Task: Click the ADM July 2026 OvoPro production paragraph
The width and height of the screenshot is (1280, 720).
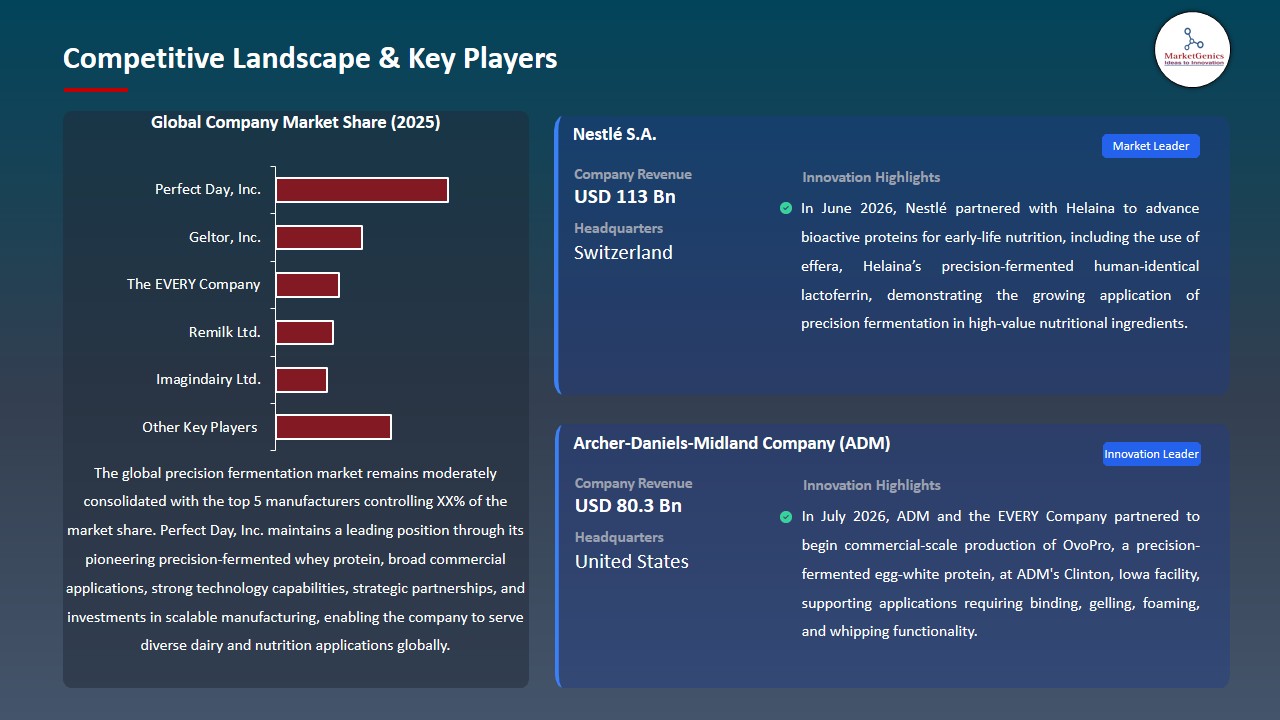Action: [1000, 574]
